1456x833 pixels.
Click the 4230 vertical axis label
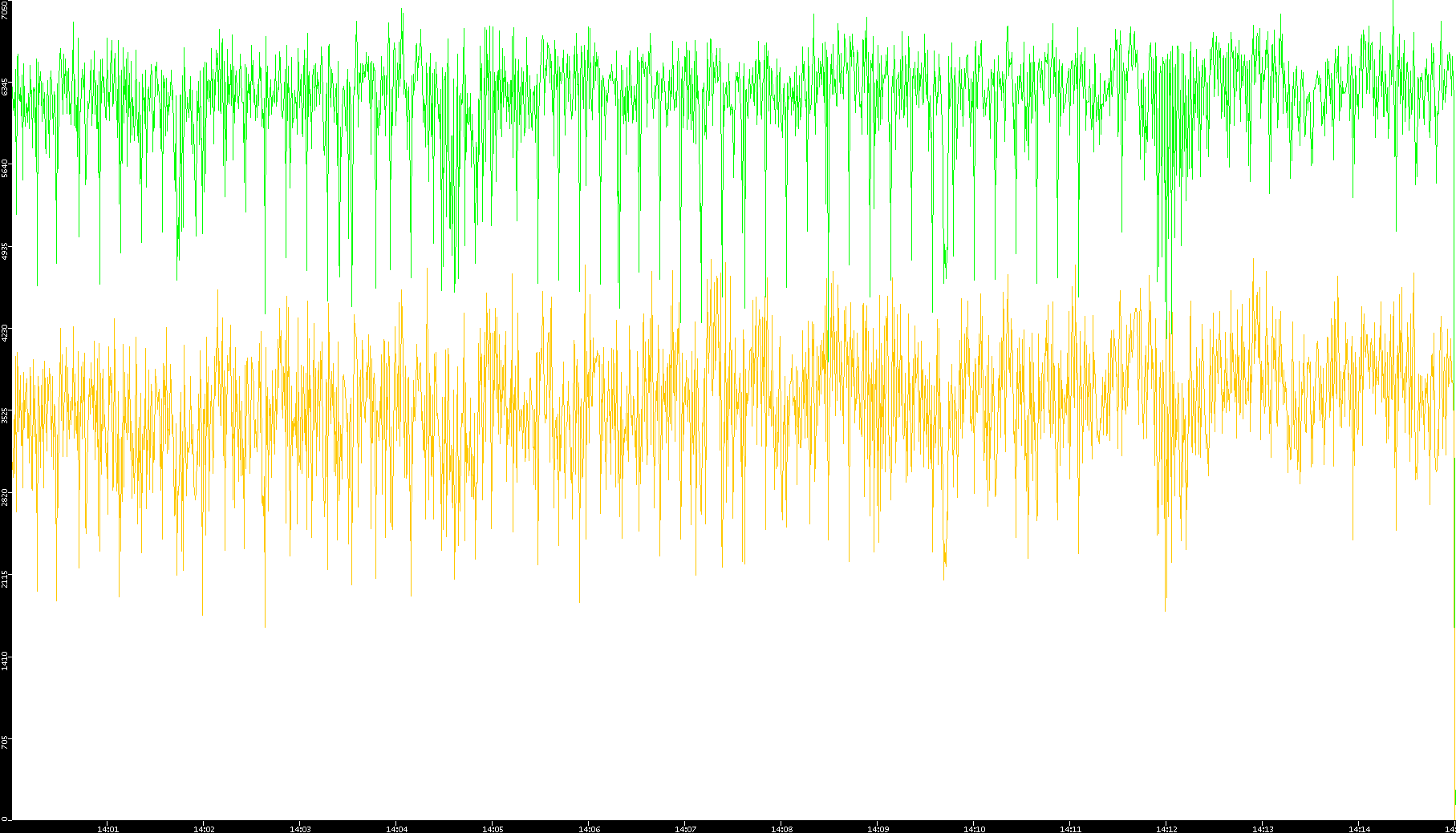(x=5, y=333)
